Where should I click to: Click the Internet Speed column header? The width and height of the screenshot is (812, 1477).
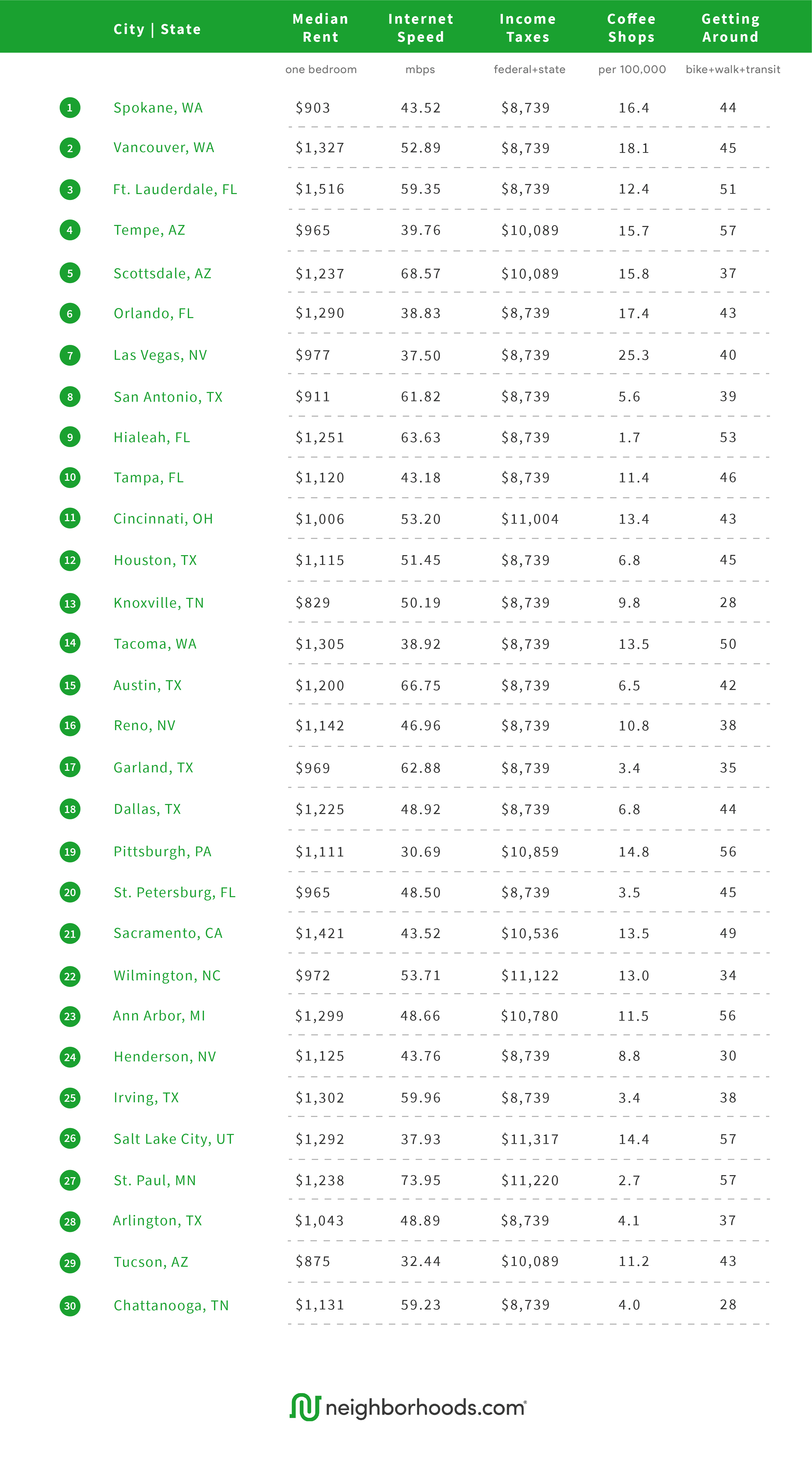coord(421,28)
